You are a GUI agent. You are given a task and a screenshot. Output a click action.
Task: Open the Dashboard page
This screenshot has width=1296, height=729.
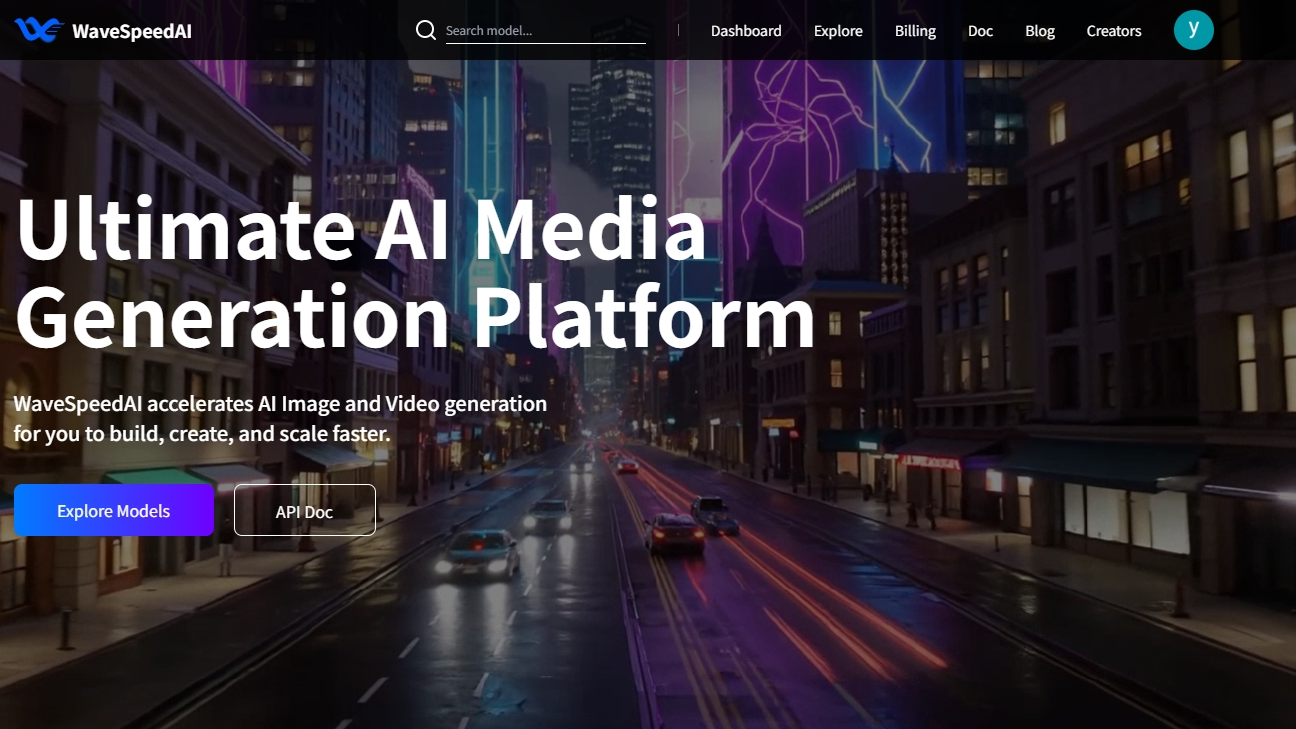tap(746, 31)
